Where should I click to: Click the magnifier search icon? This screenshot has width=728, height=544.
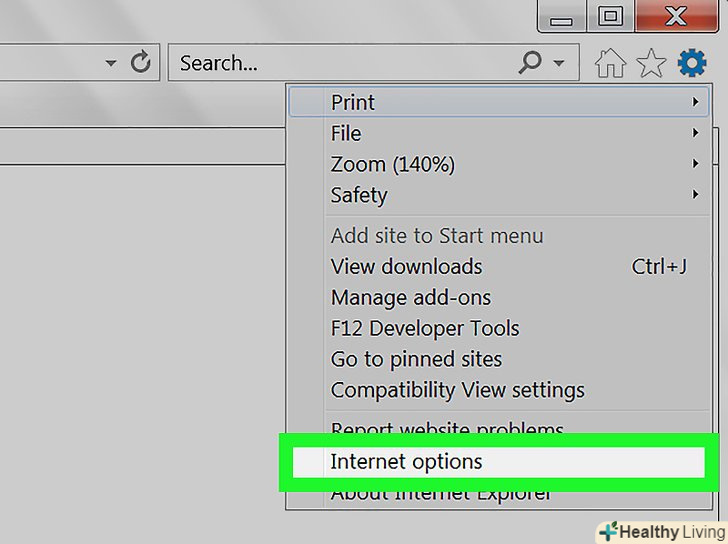tap(530, 62)
